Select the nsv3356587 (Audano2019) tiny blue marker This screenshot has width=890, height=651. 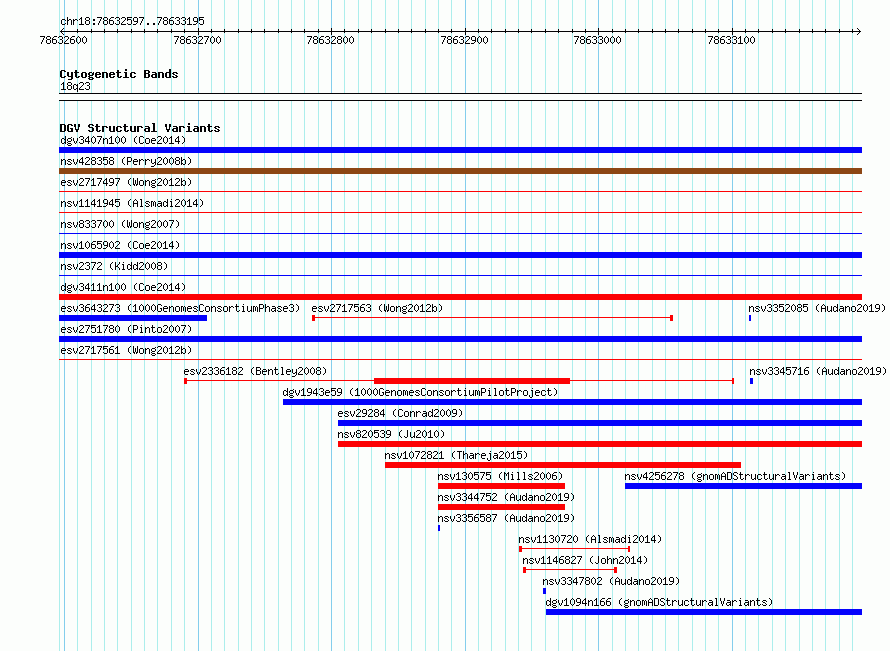[439, 528]
